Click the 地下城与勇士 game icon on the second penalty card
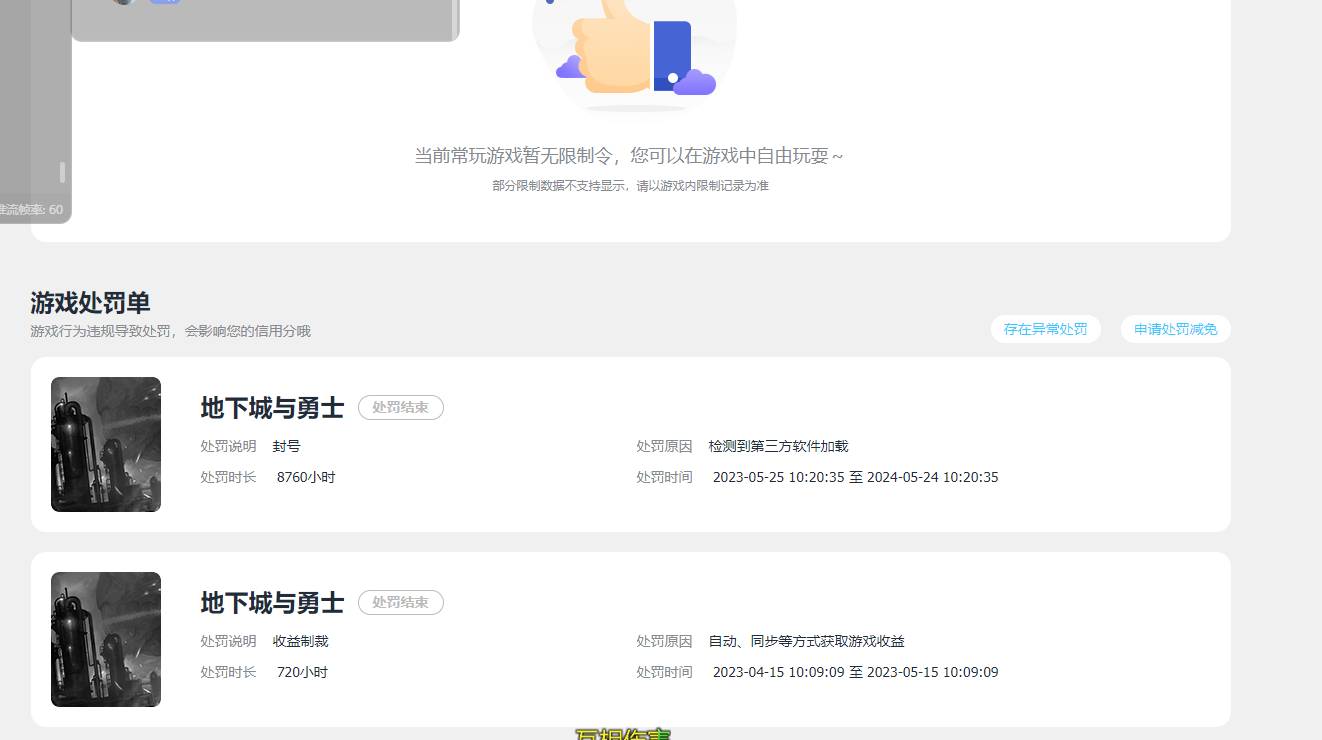This screenshot has width=1322, height=740. (105, 639)
